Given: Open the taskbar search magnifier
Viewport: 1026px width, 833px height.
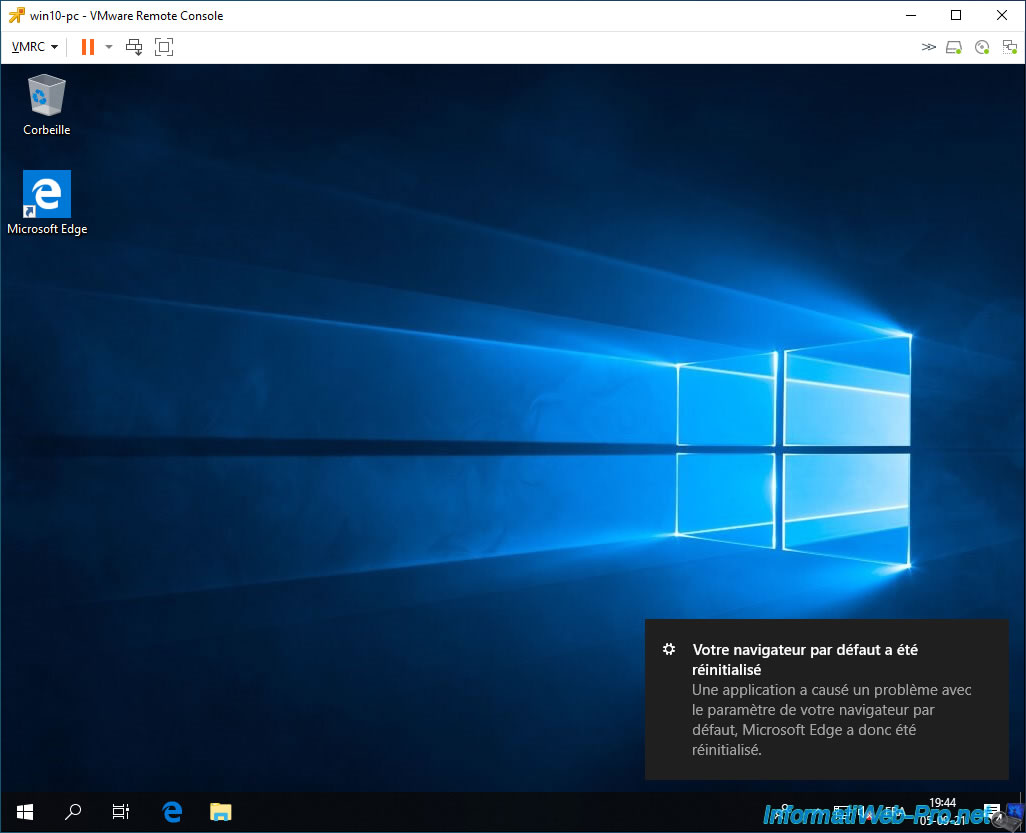Looking at the screenshot, I should tap(73, 812).
